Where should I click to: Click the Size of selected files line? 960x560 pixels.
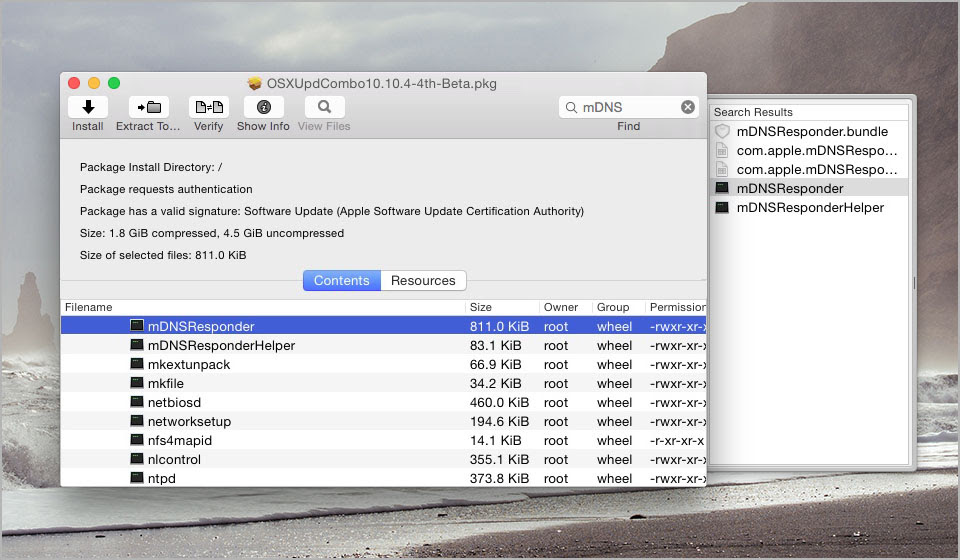click(163, 255)
